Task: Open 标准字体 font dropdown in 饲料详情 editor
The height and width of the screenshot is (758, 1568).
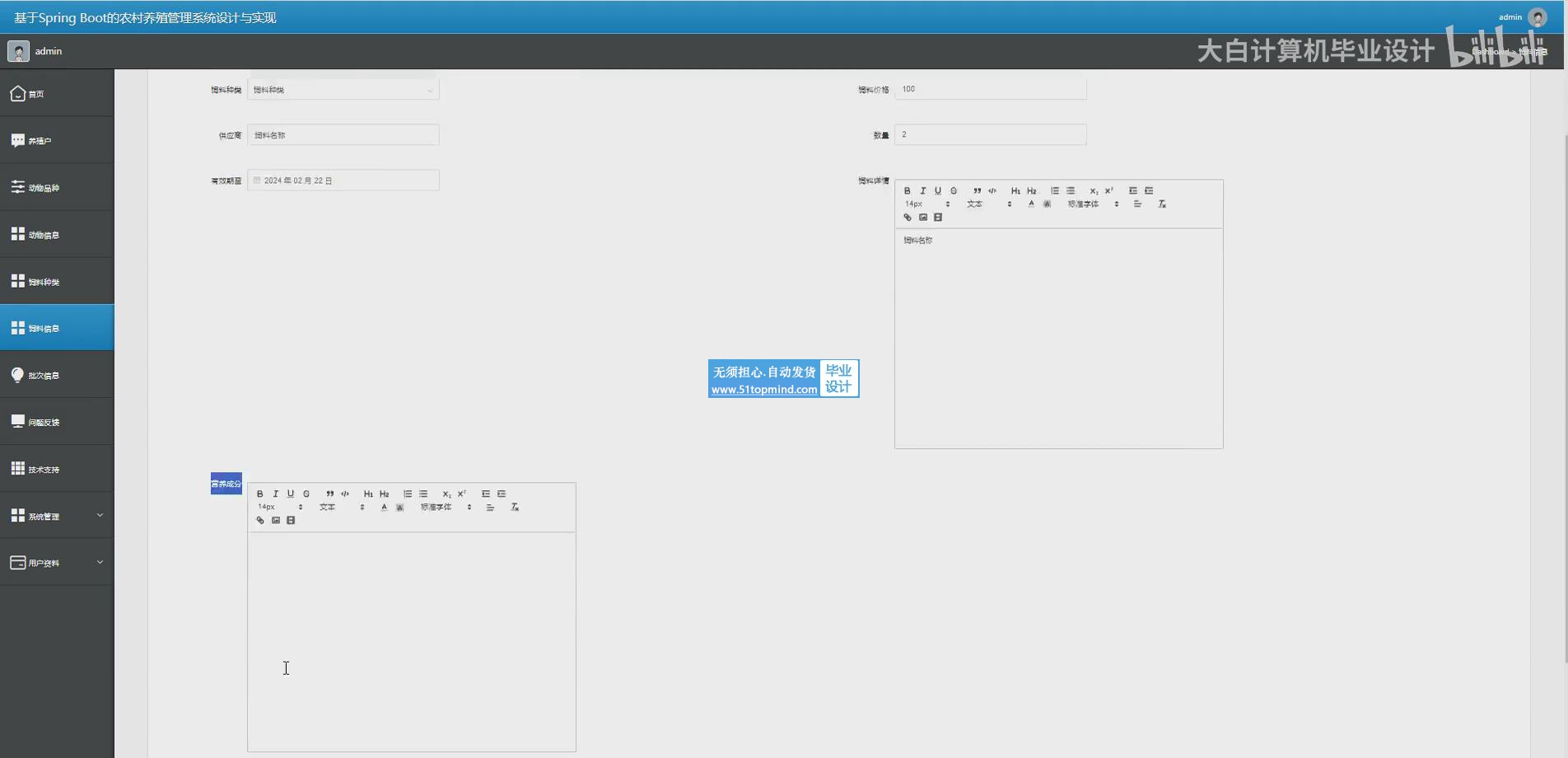Action: (x=1093, y=204)
